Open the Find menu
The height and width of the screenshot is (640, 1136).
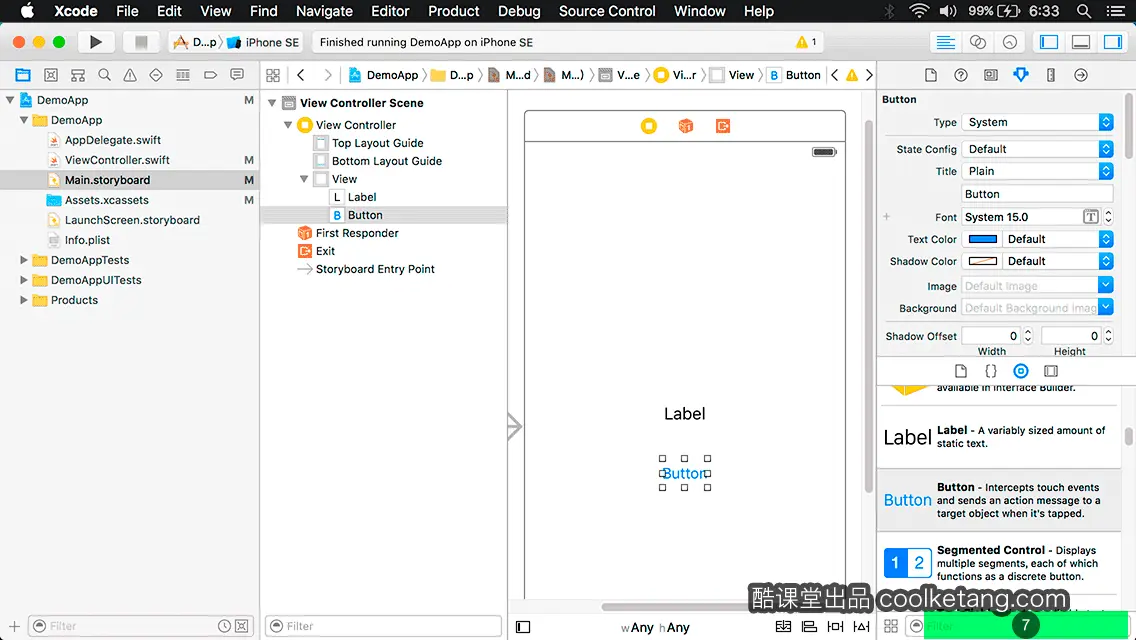pos(264,11)
